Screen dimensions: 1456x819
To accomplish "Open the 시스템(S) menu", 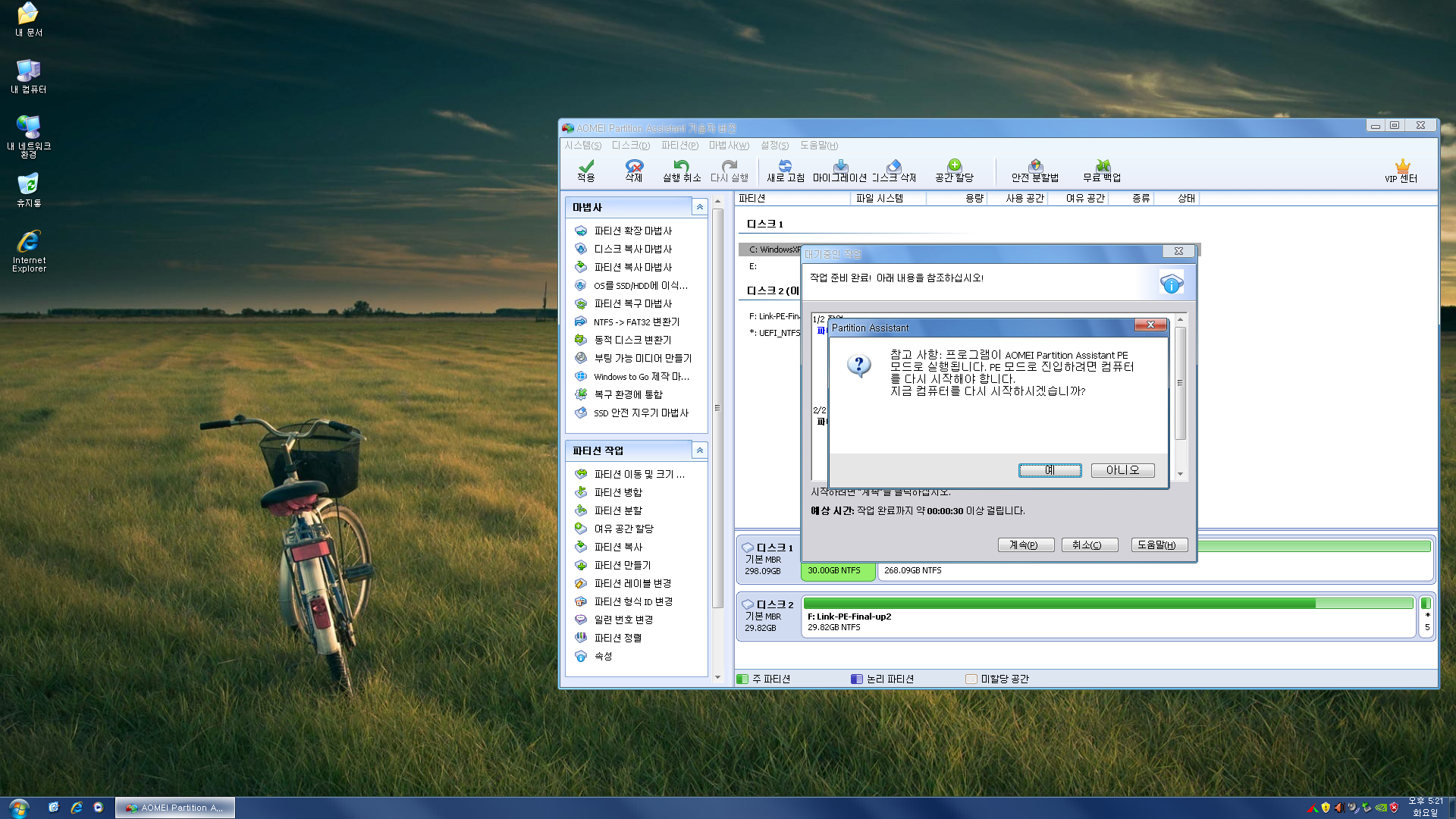I will click(582, 146).
